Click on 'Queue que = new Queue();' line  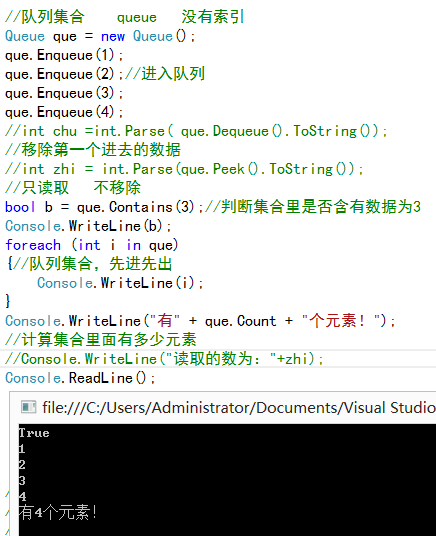click(x=100, y=36)
